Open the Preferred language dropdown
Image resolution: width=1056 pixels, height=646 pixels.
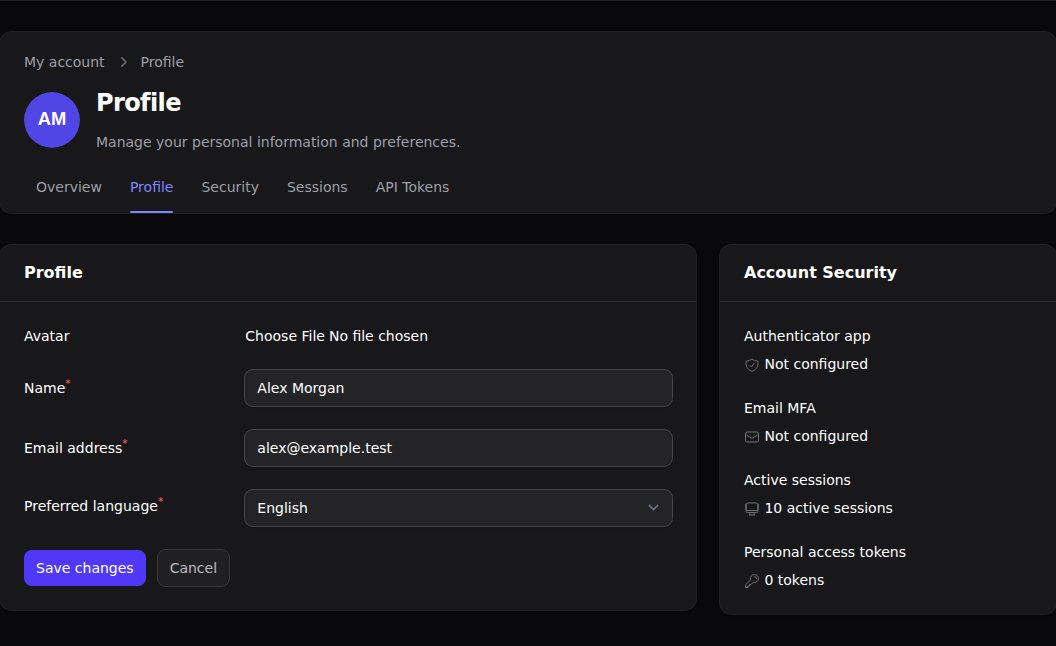pyautogui.click(x=458, y=508)
